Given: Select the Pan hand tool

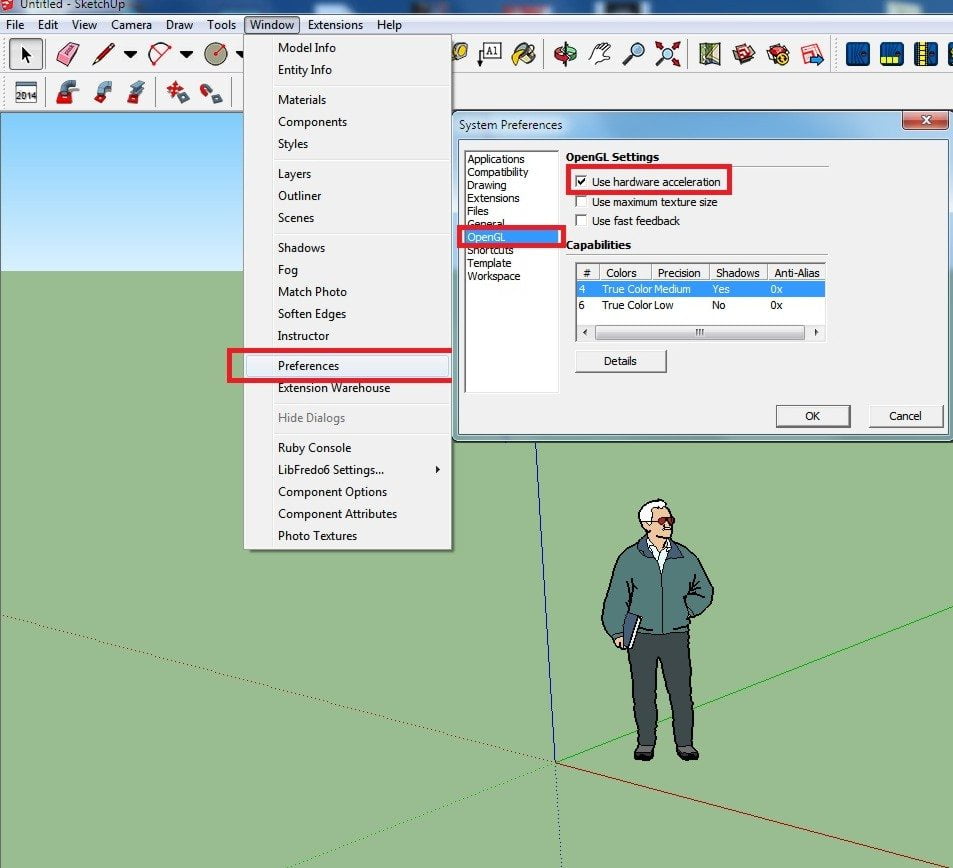Looking at the screenshot, I should [600, 54].
